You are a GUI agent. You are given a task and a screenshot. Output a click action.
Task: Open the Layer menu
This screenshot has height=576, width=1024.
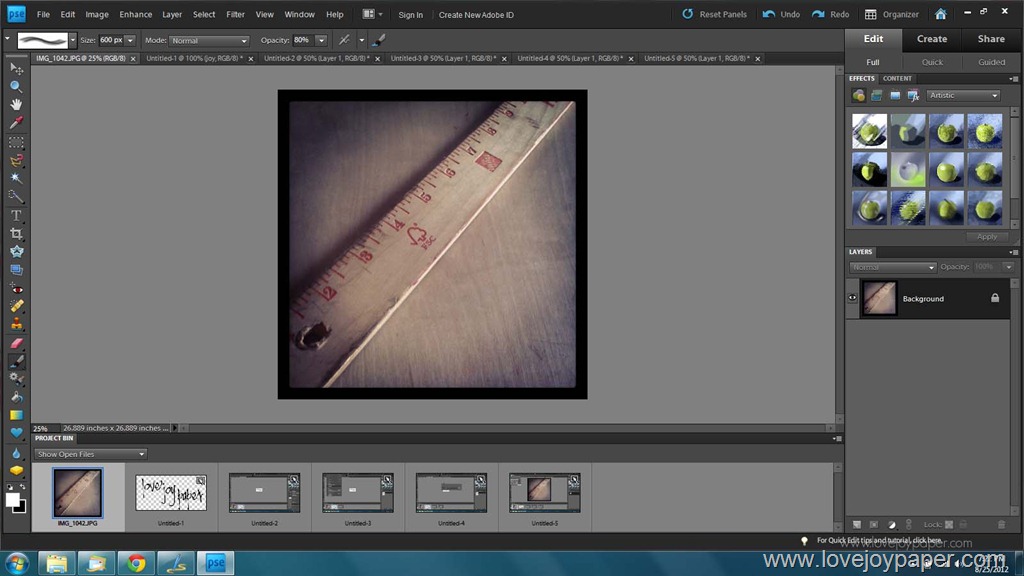point(172,14)
